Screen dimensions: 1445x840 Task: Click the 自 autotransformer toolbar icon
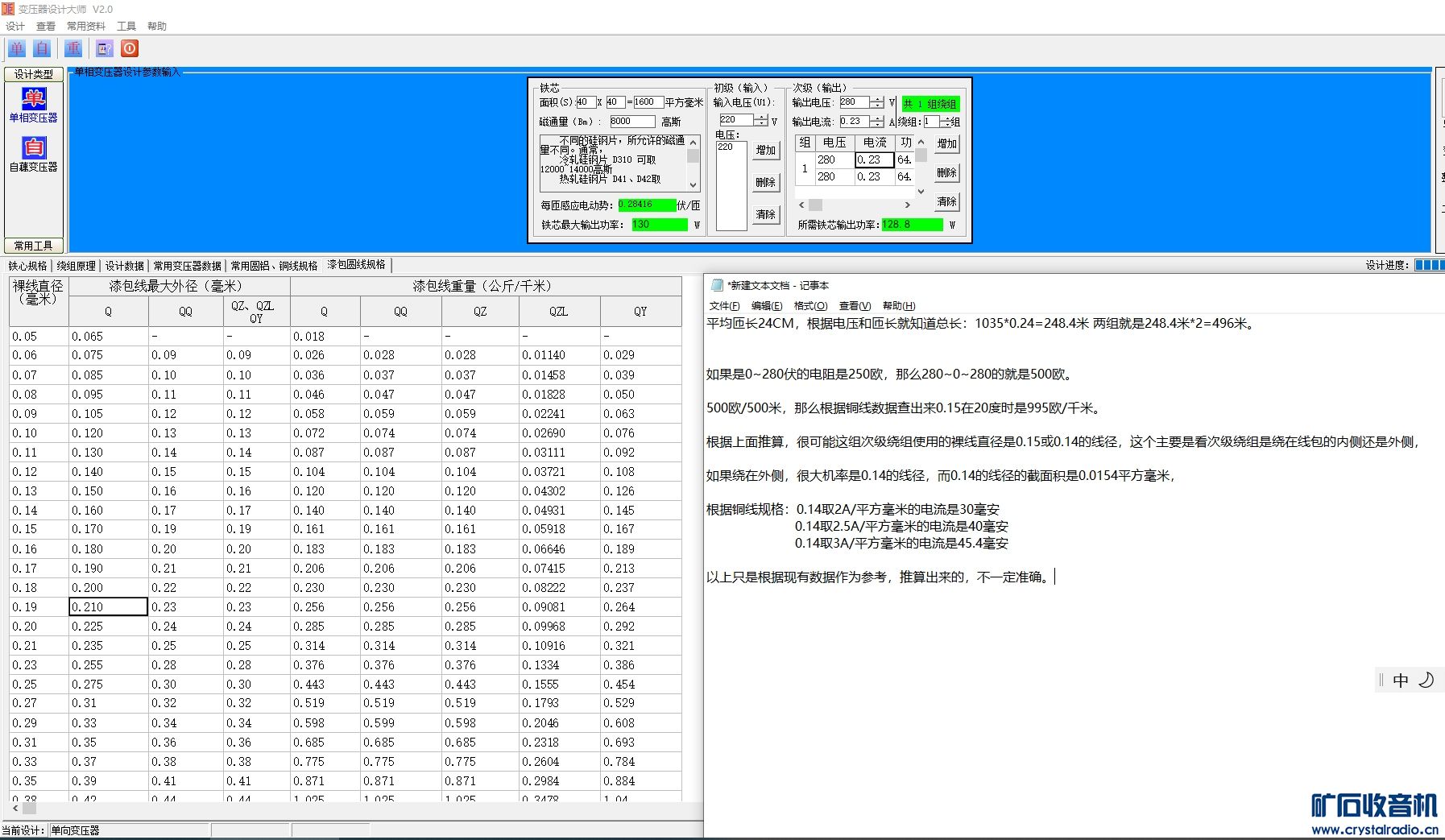point(43,48)
